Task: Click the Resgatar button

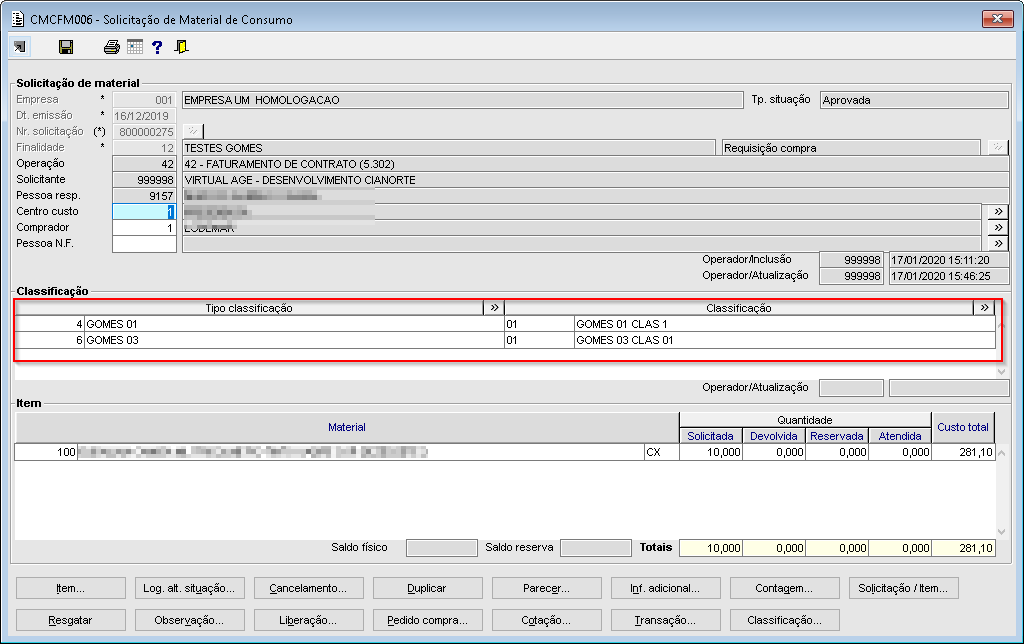Action: [x=71, y=620]
